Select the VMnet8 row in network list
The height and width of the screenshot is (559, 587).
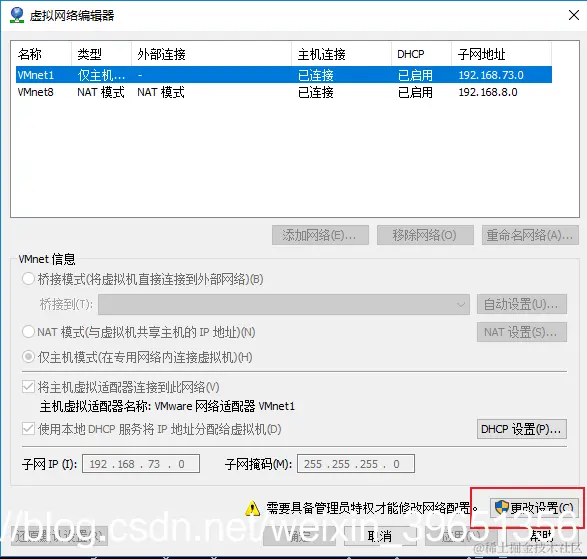284,92
